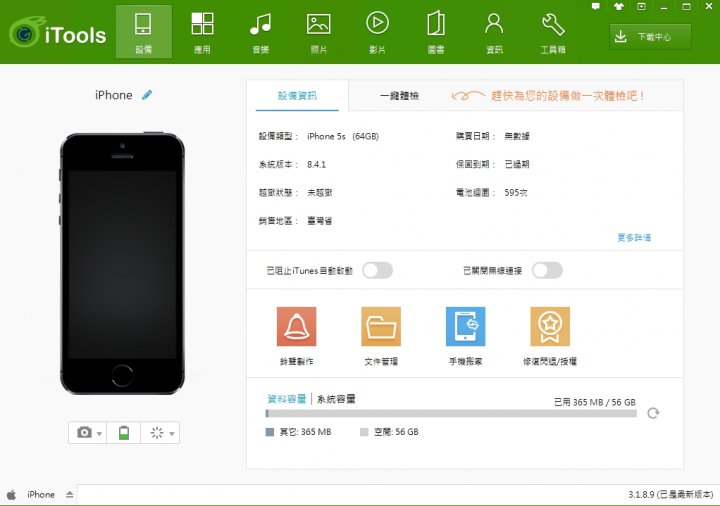
Task: Switch to the 設備資訊 tab
Action: (297, 96)
